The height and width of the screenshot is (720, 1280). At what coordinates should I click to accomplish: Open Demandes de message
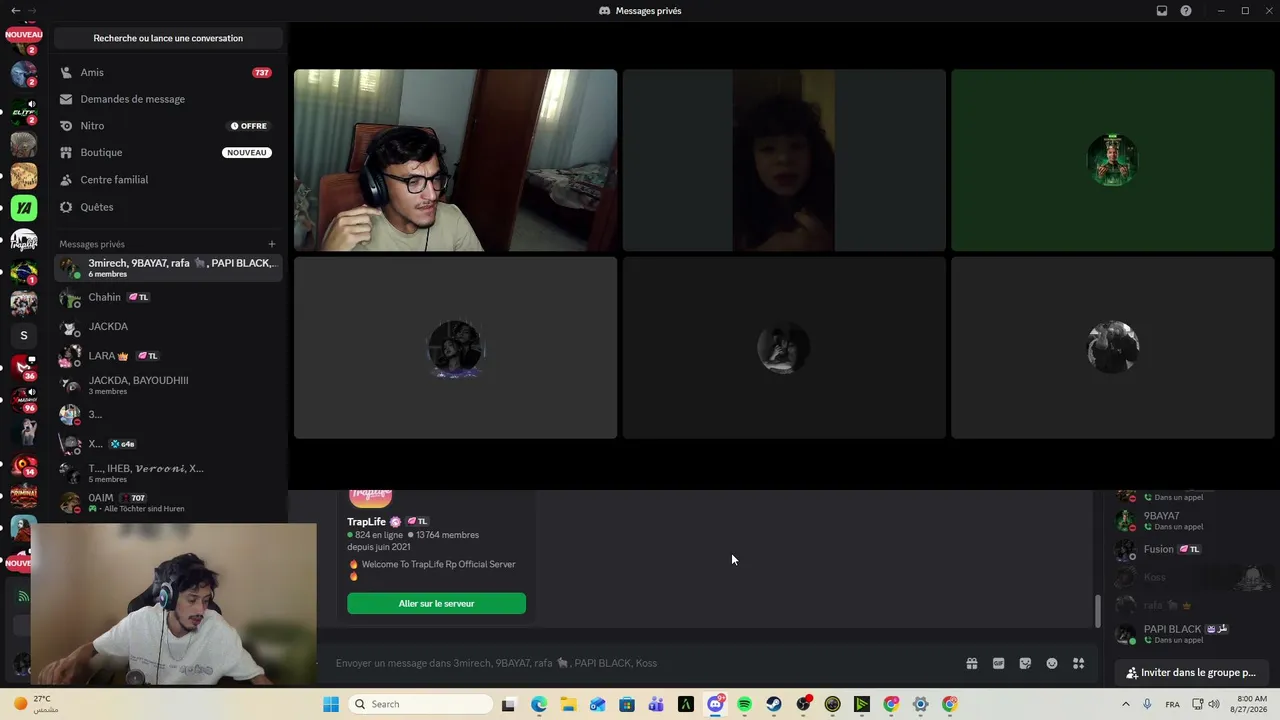pos(167,99)
